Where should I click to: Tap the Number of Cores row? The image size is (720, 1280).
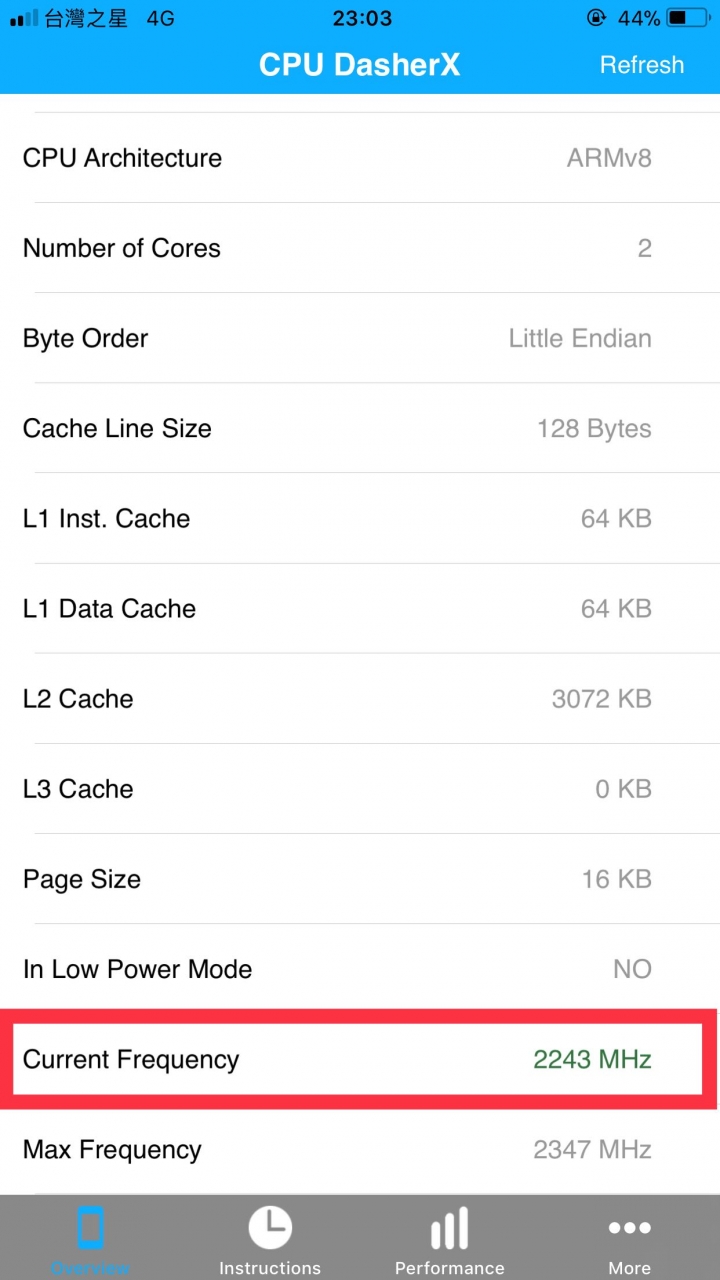pyautogui.click(x=360, y=248)
